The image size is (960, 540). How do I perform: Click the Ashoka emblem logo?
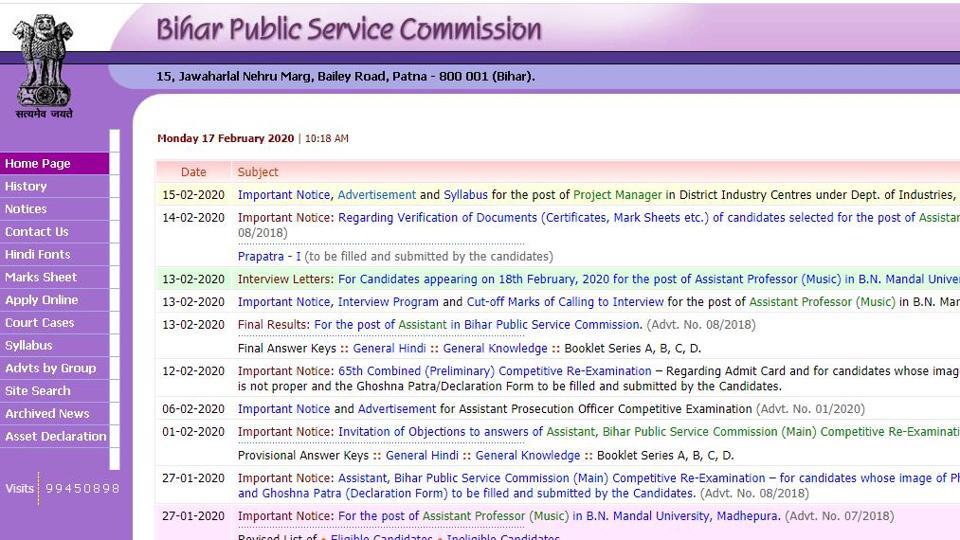click(x=44, y=66)
